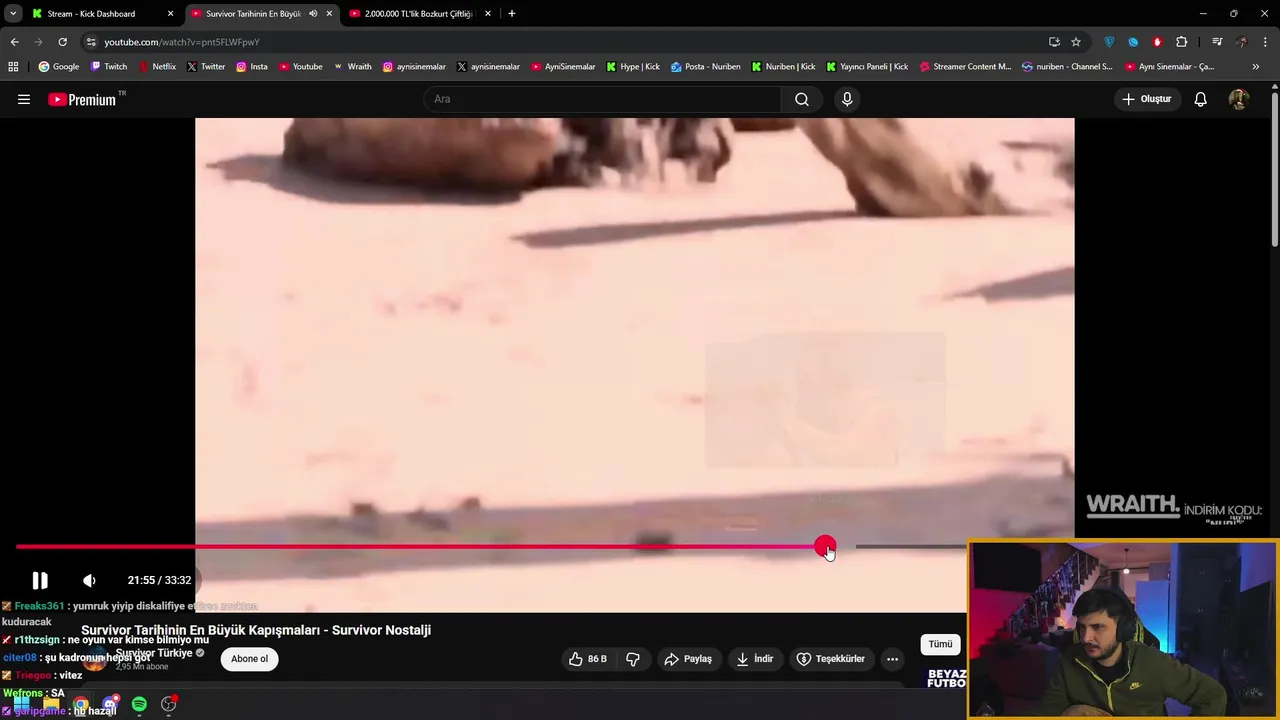Pause the video with the pause button
The height and width of the screenshot is (720, 1280).
(40, 580)
